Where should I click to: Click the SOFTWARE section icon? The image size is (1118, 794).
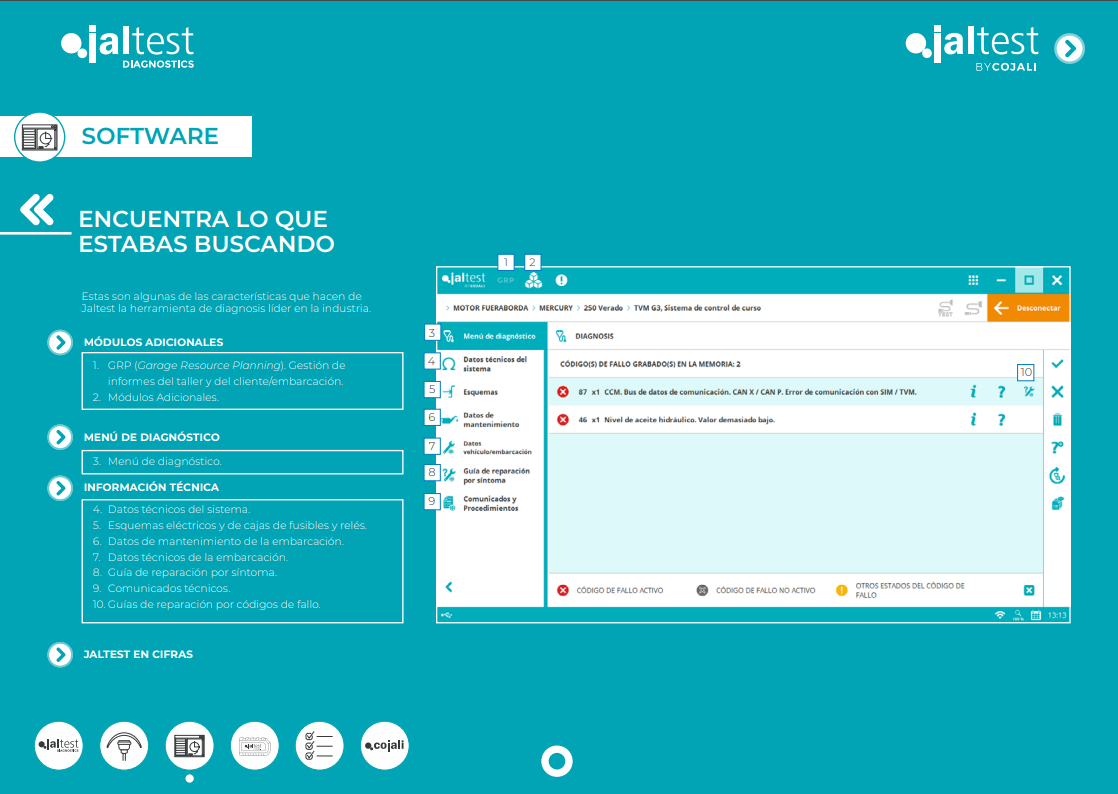[x=39, y=137]
